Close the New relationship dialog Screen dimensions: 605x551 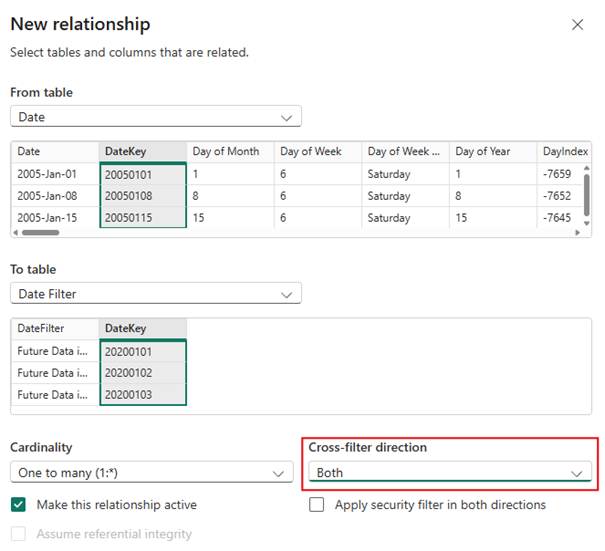click(577, 25)
